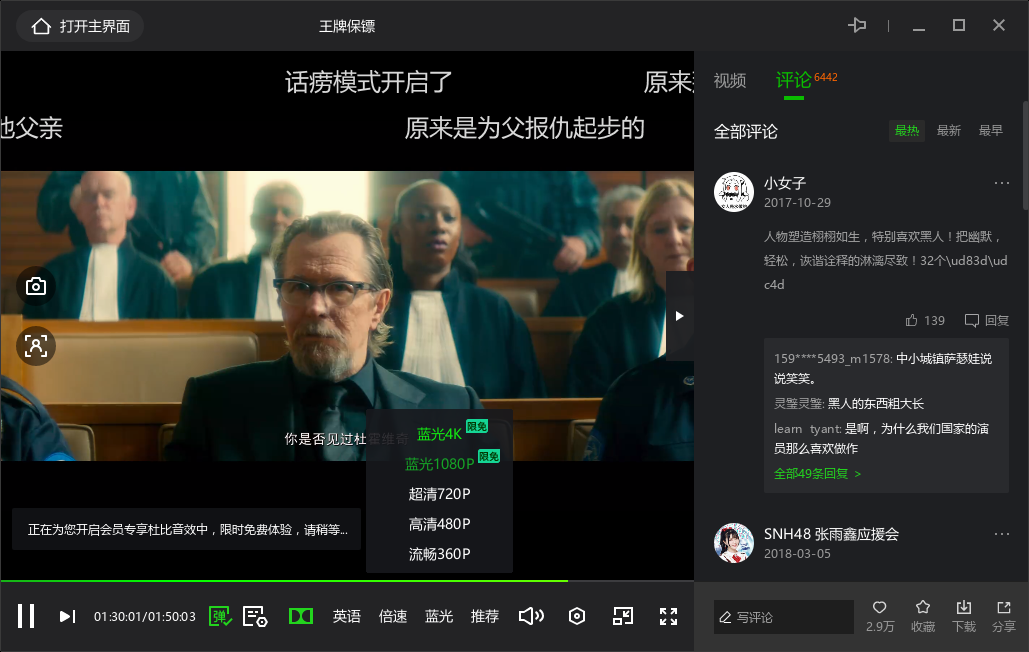Click reply by 灵鳖灵鳖
This screenshot has width=1029, height=652.
(849, 403)
